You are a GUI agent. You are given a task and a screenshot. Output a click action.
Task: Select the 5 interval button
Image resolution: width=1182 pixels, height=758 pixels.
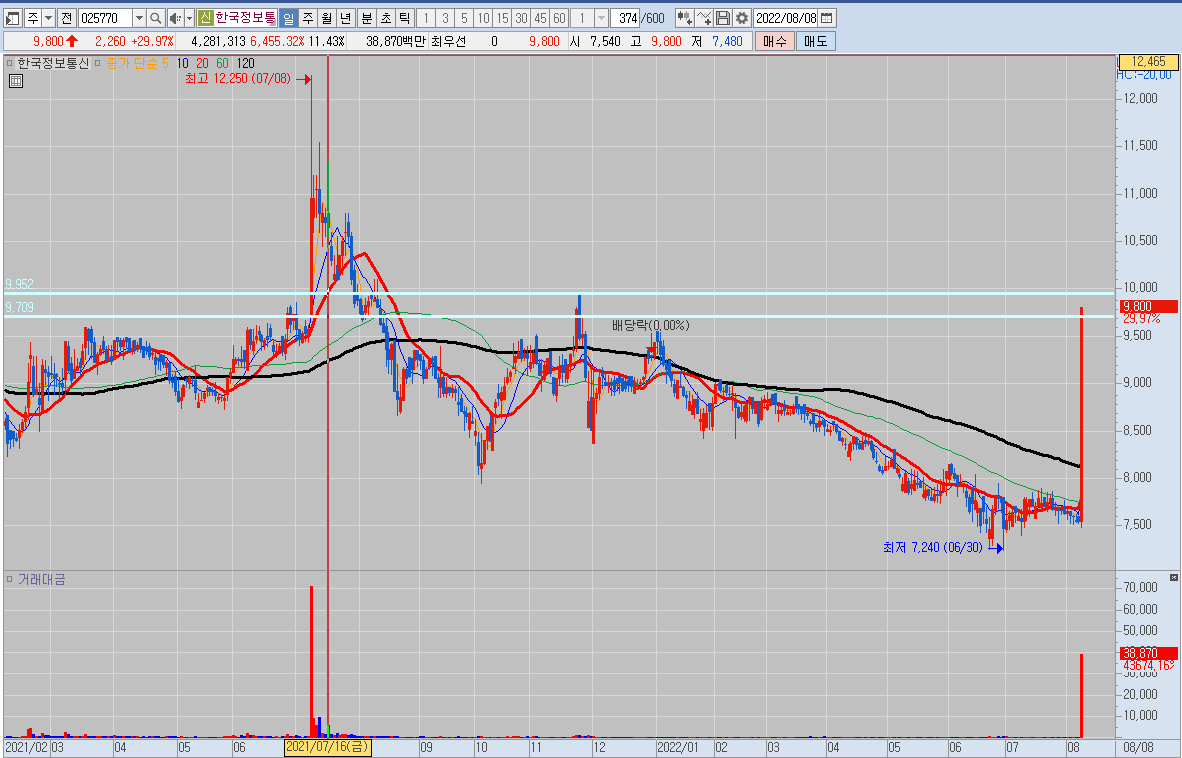pos(464,18)
